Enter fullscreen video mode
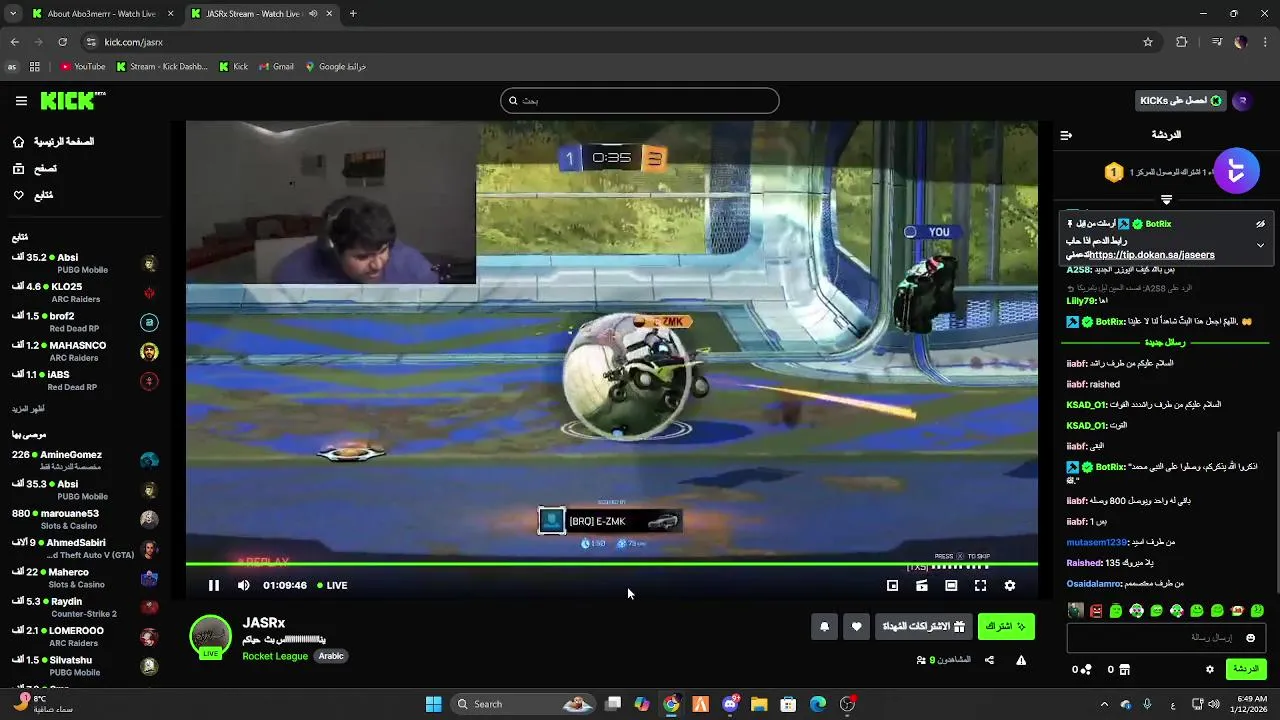 point(980,586)
